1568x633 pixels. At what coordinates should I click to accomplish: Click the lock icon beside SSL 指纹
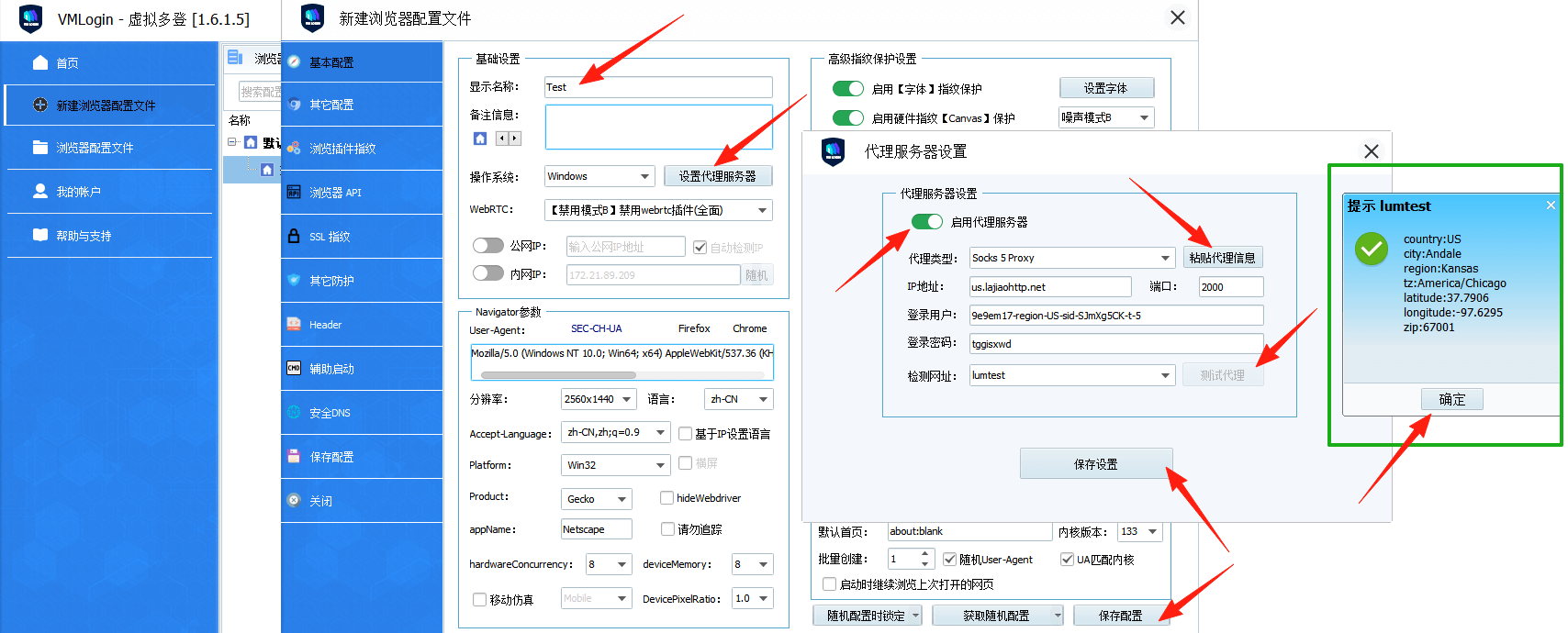pyautogui.click(x=294, y=236)
